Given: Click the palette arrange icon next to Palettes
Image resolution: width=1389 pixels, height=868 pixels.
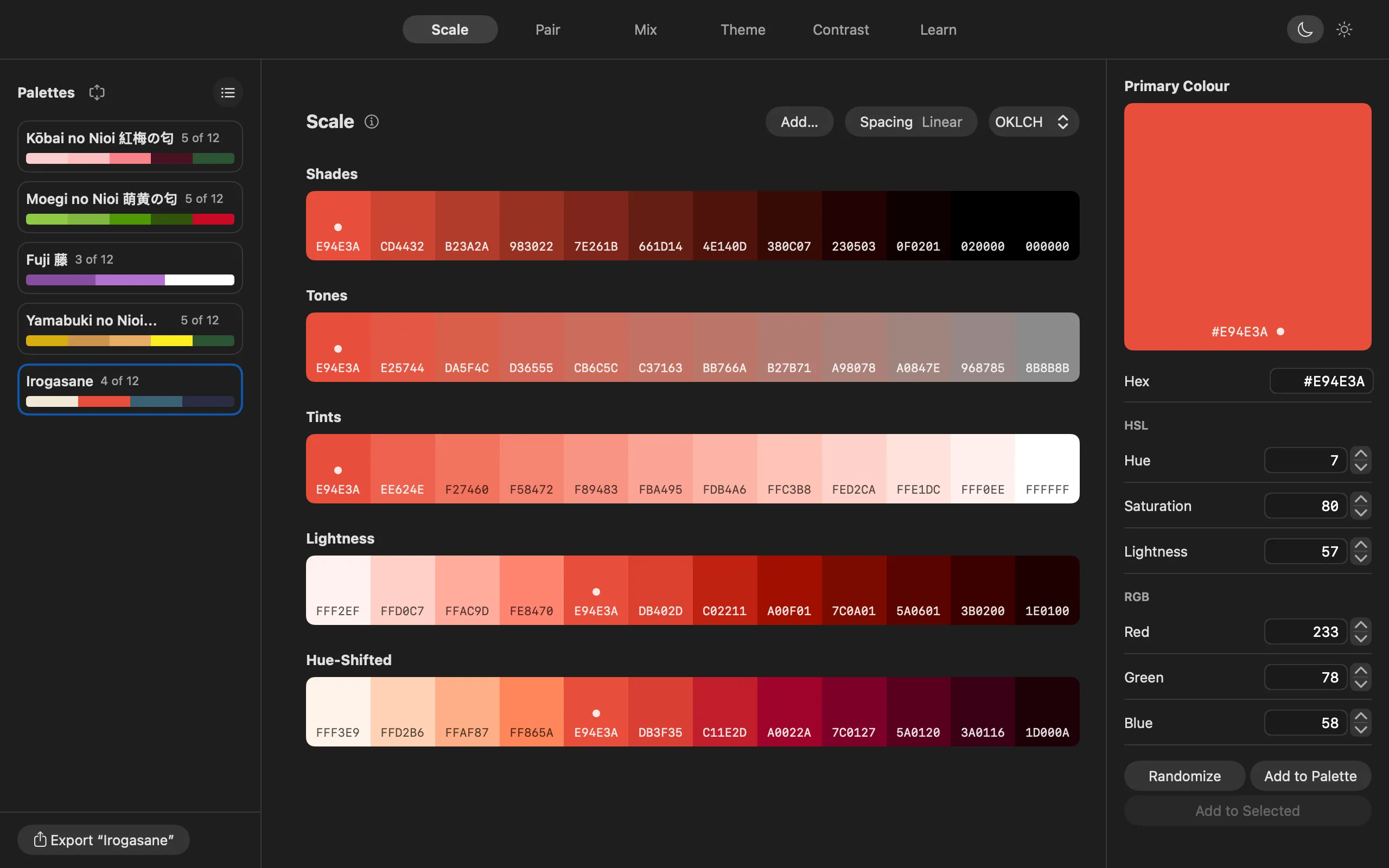Looking at the screenshot, I should coord(97,92).
